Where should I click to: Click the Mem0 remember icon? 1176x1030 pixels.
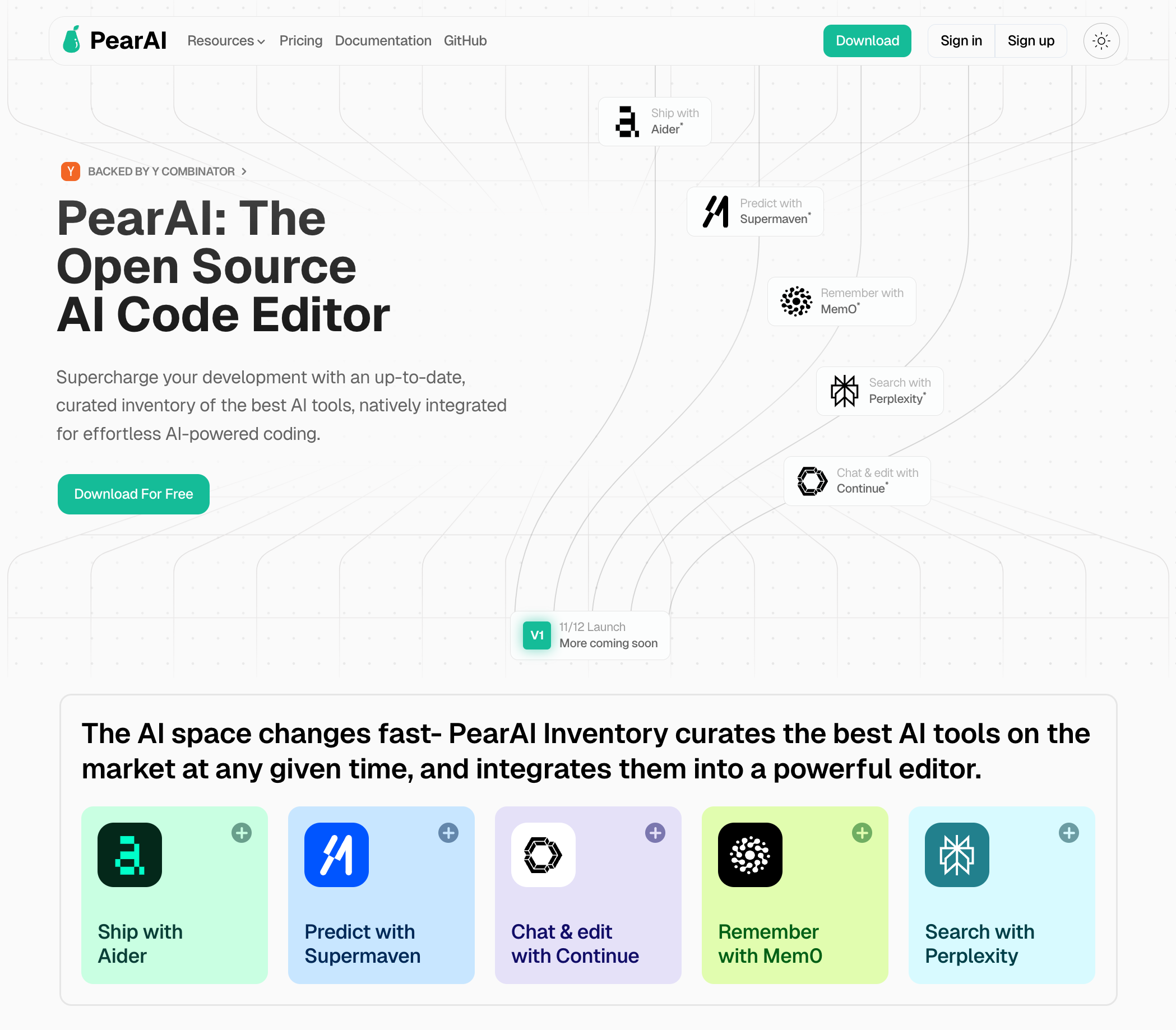pos(750,855)
